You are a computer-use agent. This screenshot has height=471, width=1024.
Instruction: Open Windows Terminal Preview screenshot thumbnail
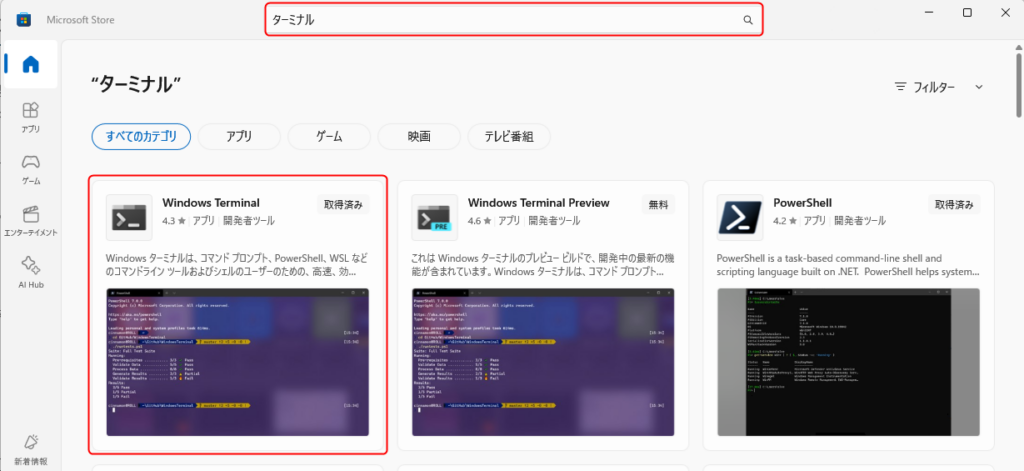pos(543,362)
